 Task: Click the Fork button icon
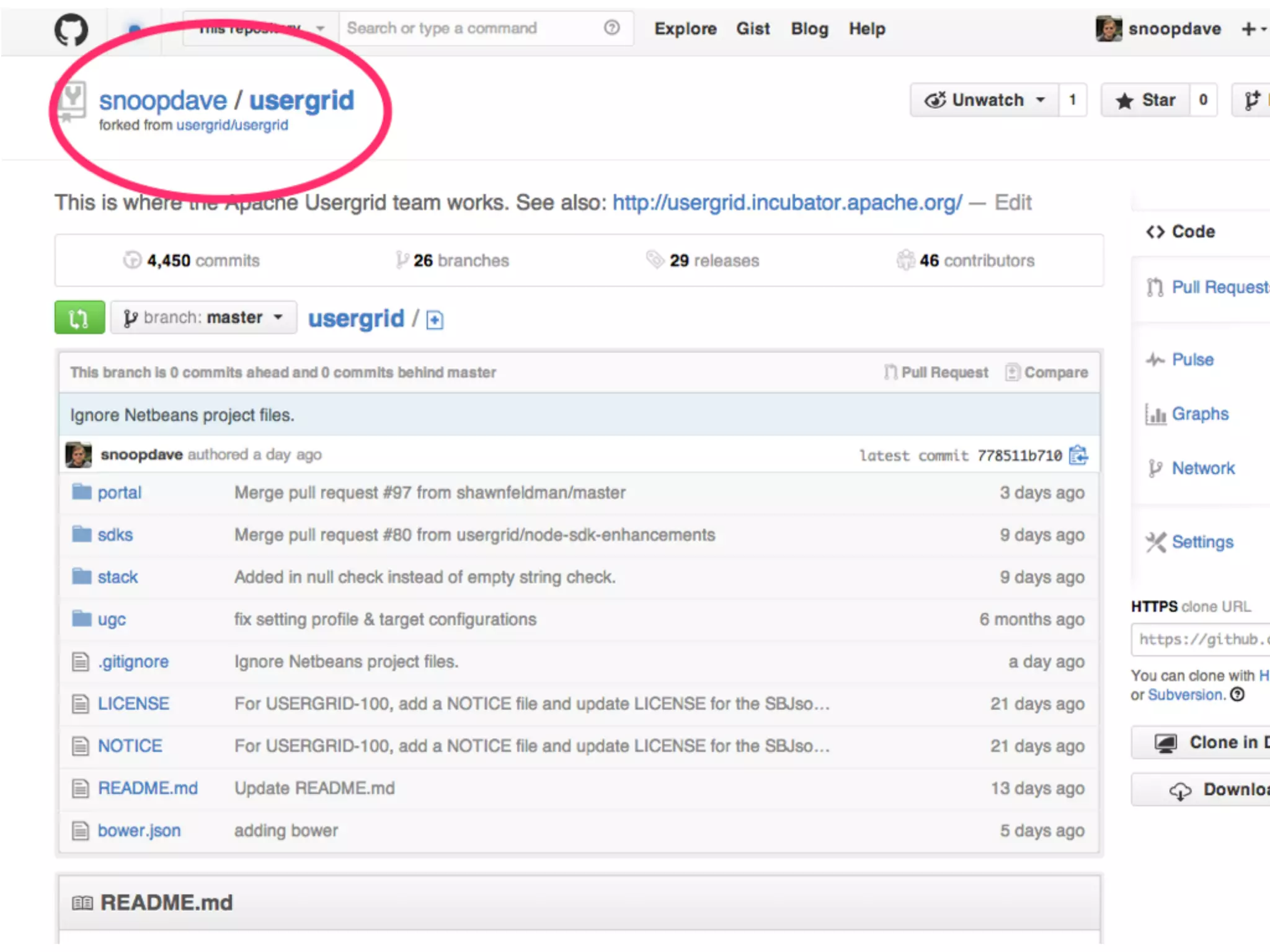click(x=1253, y=100)
